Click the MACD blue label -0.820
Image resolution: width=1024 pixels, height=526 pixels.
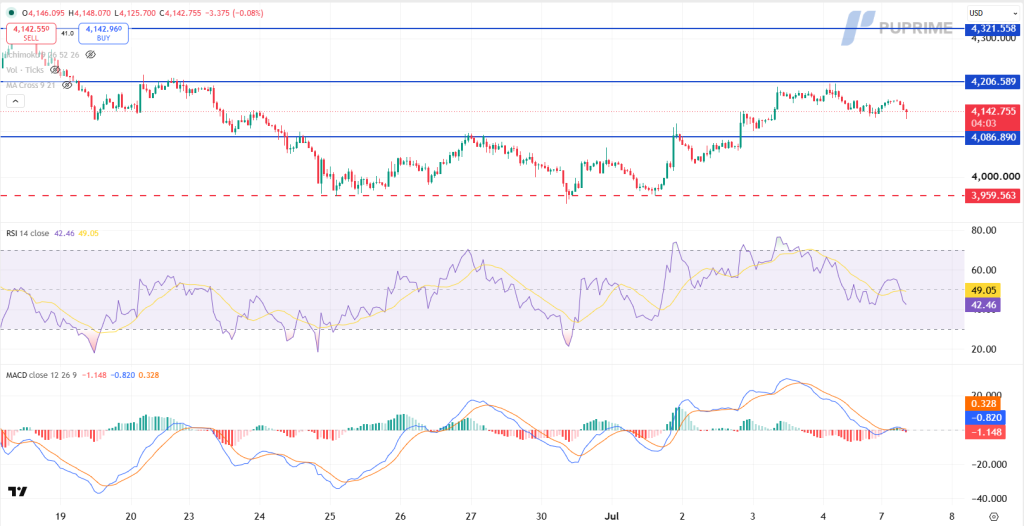pyautogui.click(x=983, y=418)
